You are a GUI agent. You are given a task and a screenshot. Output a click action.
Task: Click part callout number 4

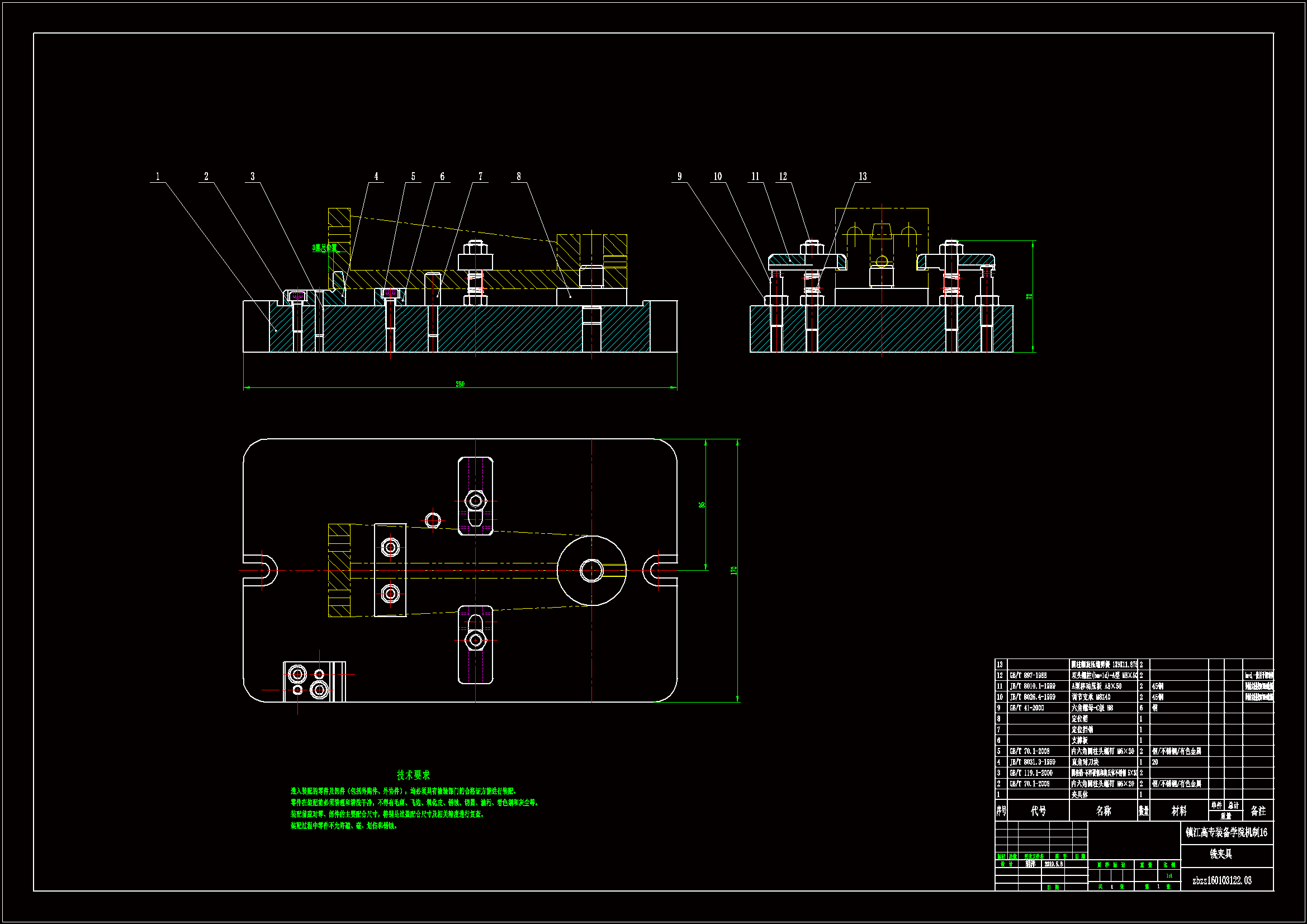click(376, 177)
